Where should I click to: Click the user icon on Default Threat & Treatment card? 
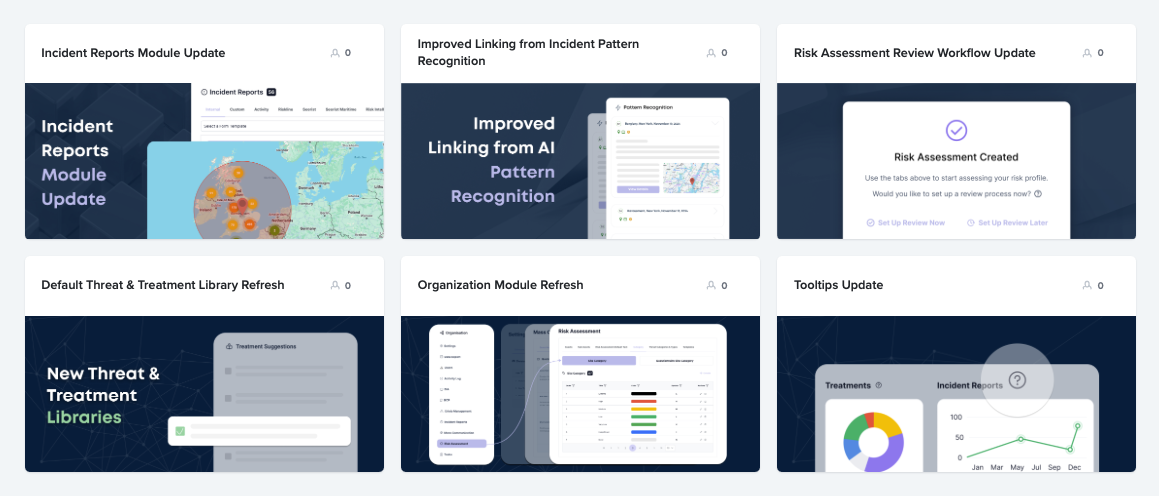coord(335,285)
